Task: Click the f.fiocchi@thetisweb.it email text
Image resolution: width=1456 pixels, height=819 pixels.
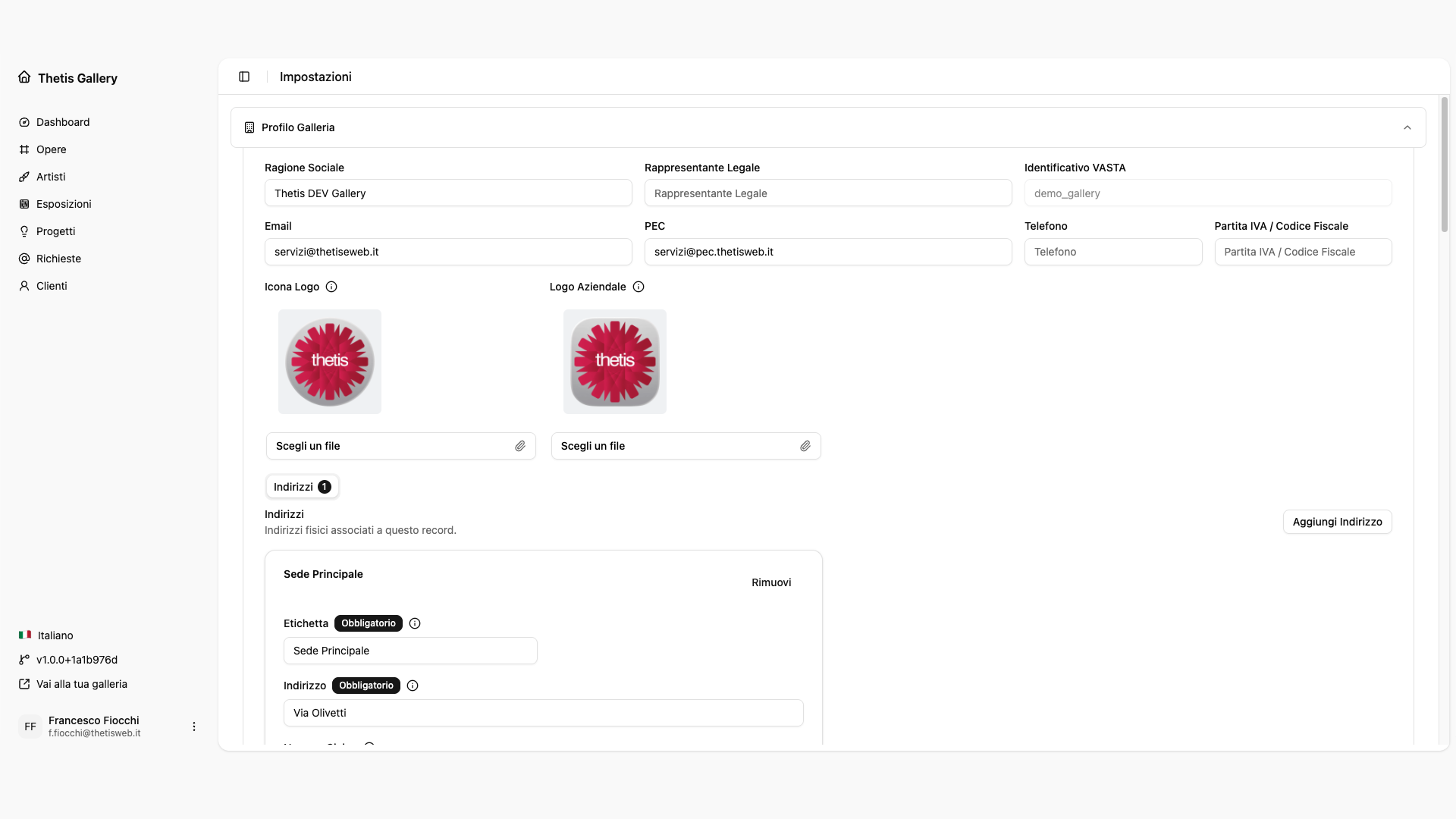Action: [x=95, y=733]
